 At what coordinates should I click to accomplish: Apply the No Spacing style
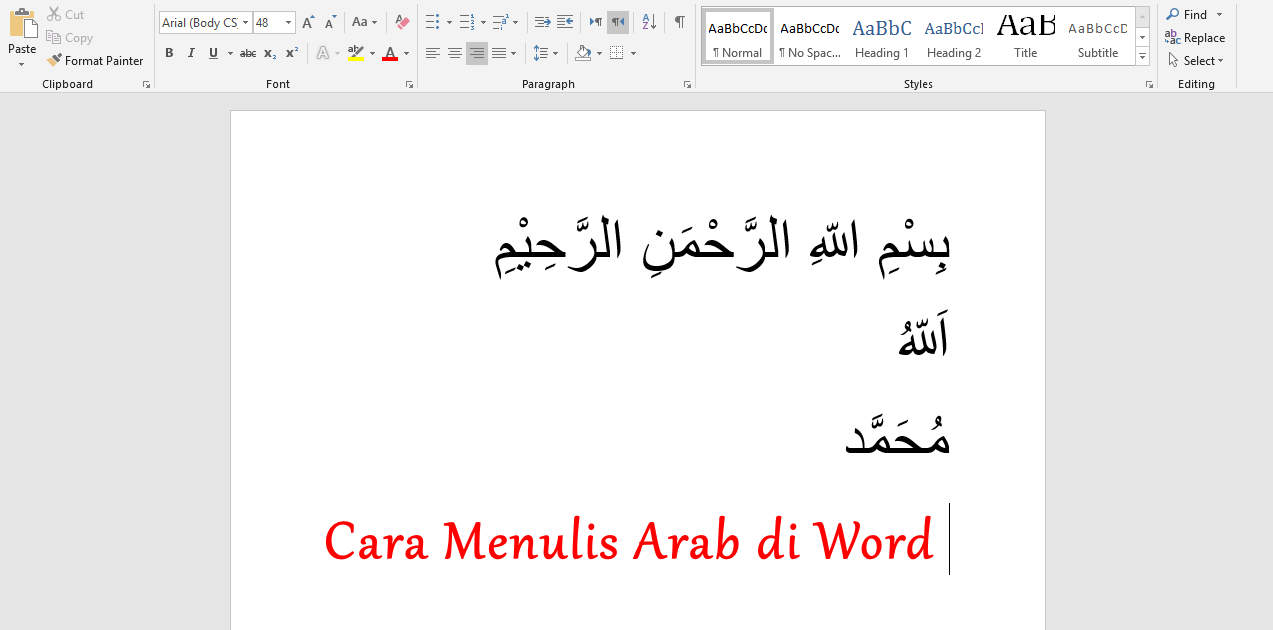(810, 37)
